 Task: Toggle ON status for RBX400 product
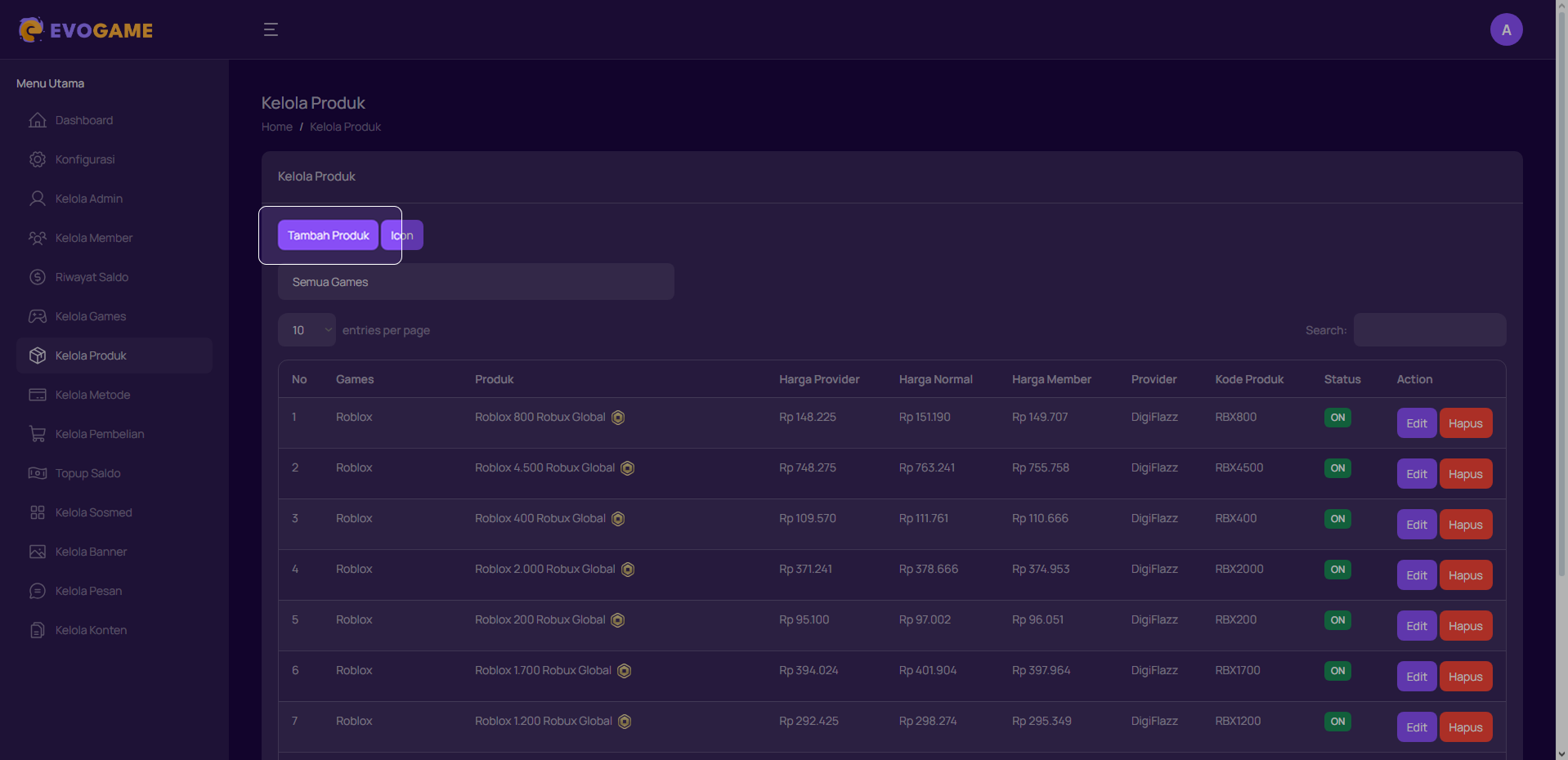[x=1337, y=519]
